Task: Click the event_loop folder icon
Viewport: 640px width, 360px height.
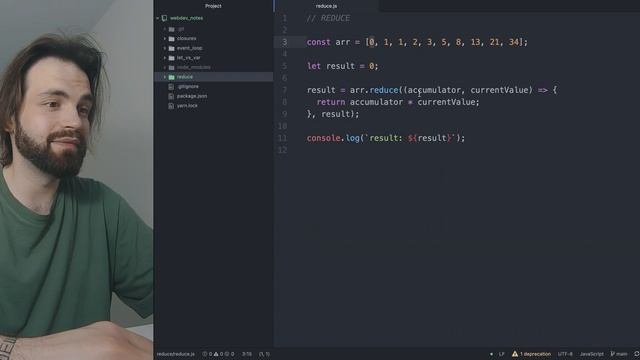Action: click(171, 48)
